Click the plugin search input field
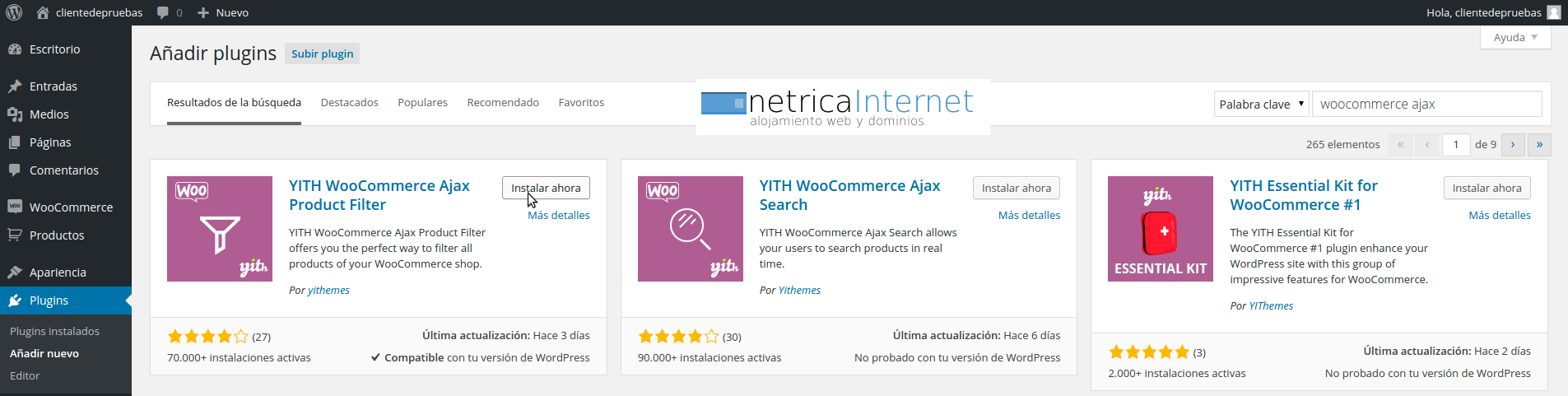 (x=1426, y=105)
